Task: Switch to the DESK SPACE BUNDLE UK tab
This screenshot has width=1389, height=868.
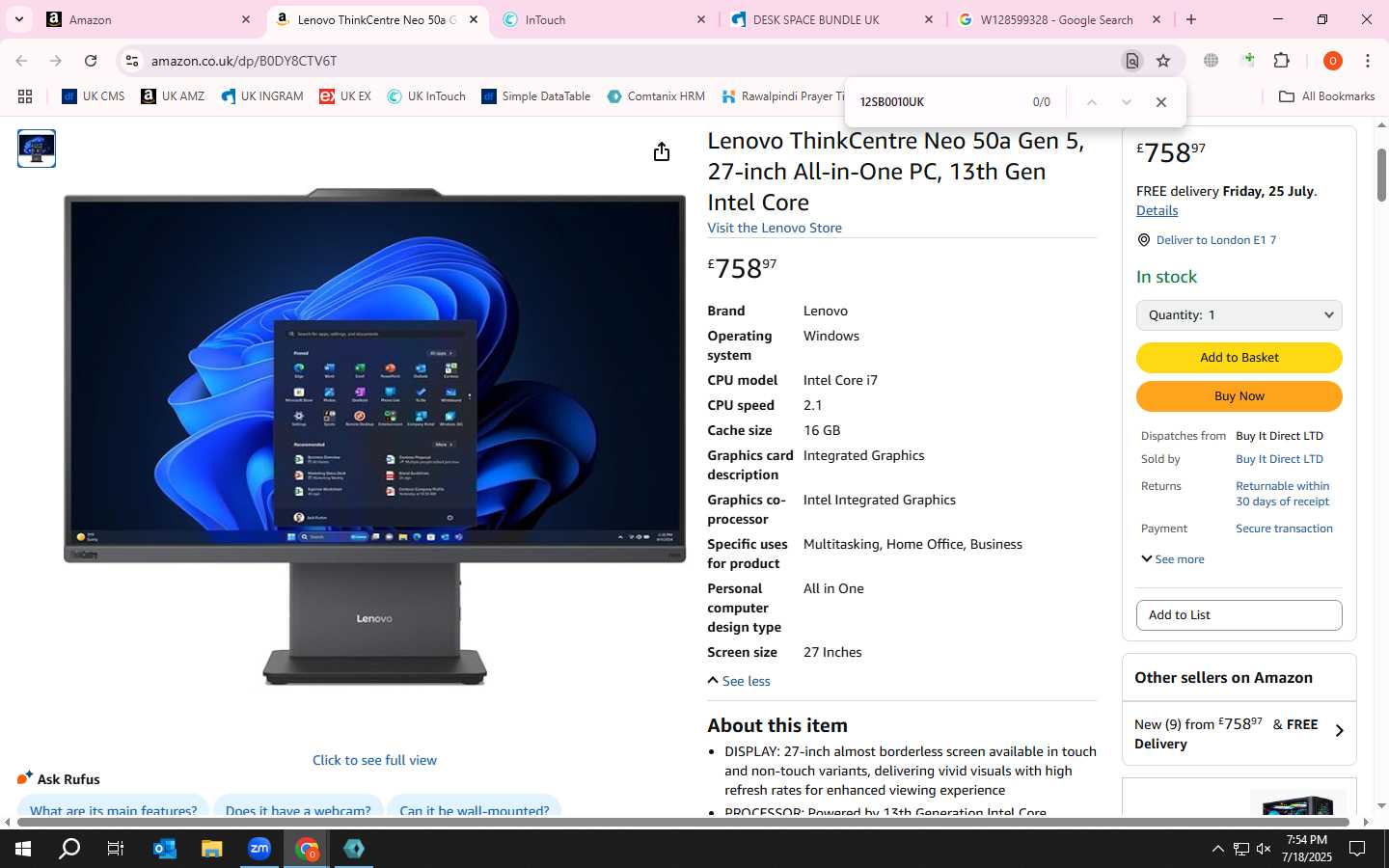Action: 831,19
